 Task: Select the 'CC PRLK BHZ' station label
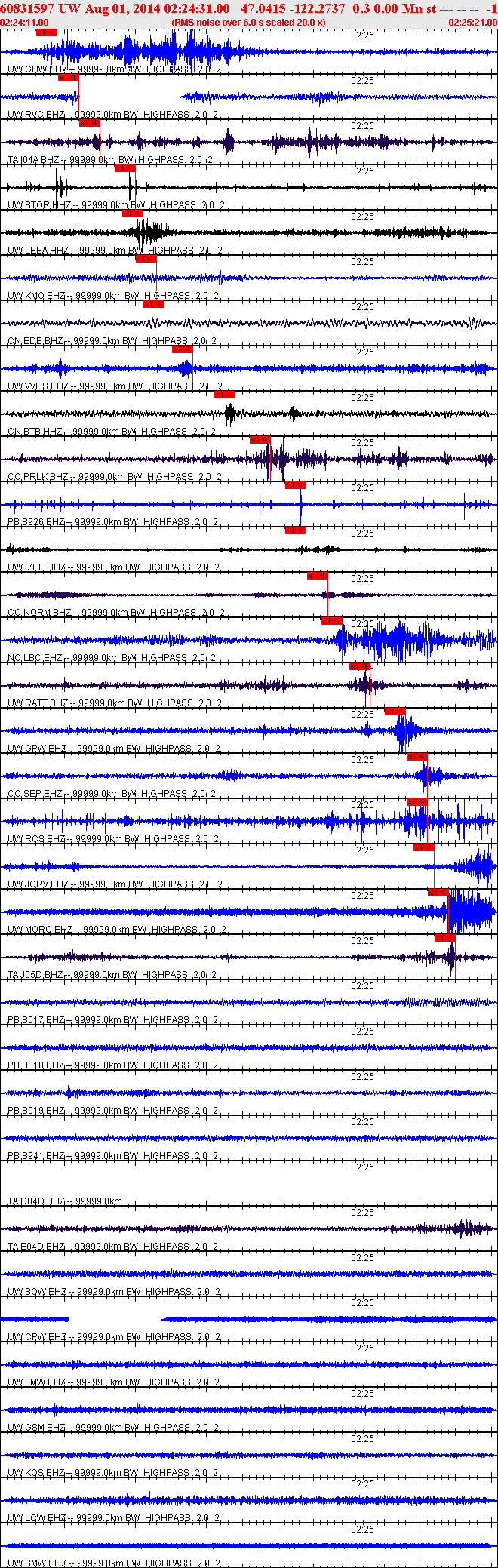coord(38,477)
